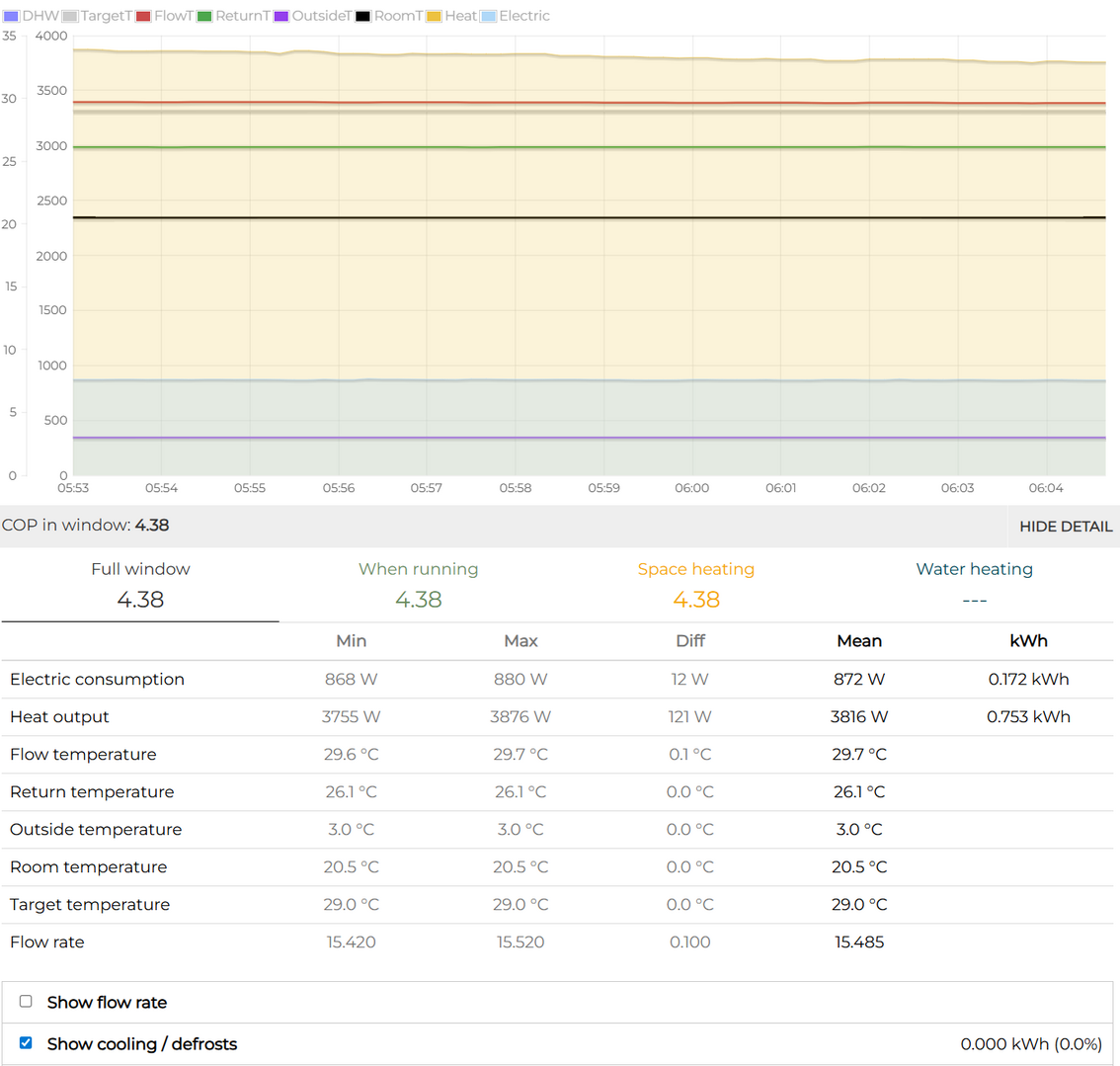Click the Electric consumption row label
This screenshot has width=1120, height=1066.
(x=97, y=680)
